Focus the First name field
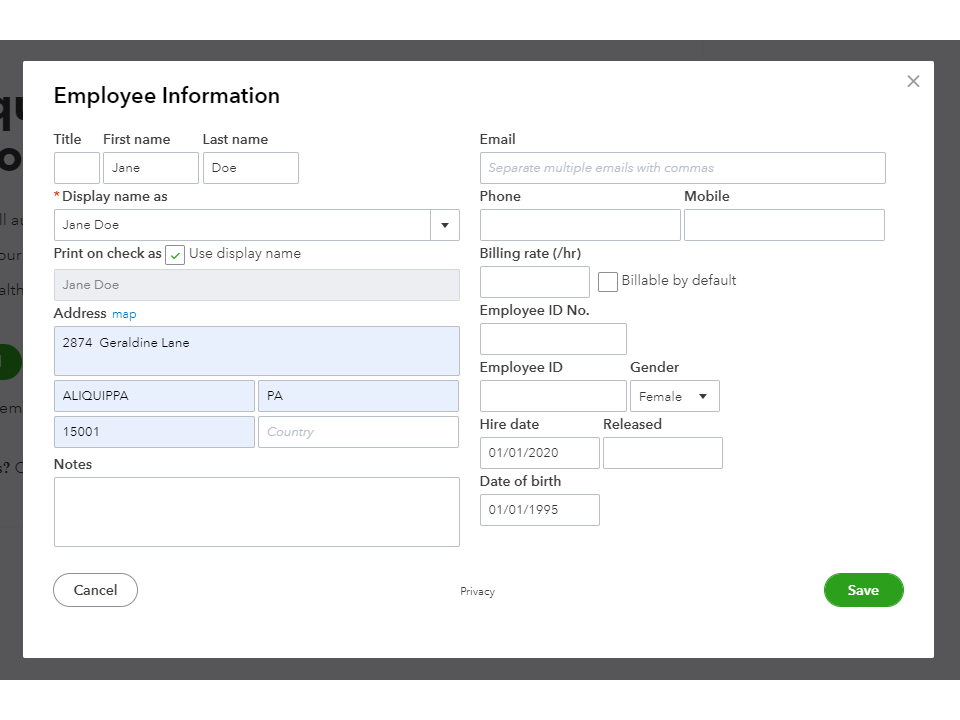 pos(151,168)
